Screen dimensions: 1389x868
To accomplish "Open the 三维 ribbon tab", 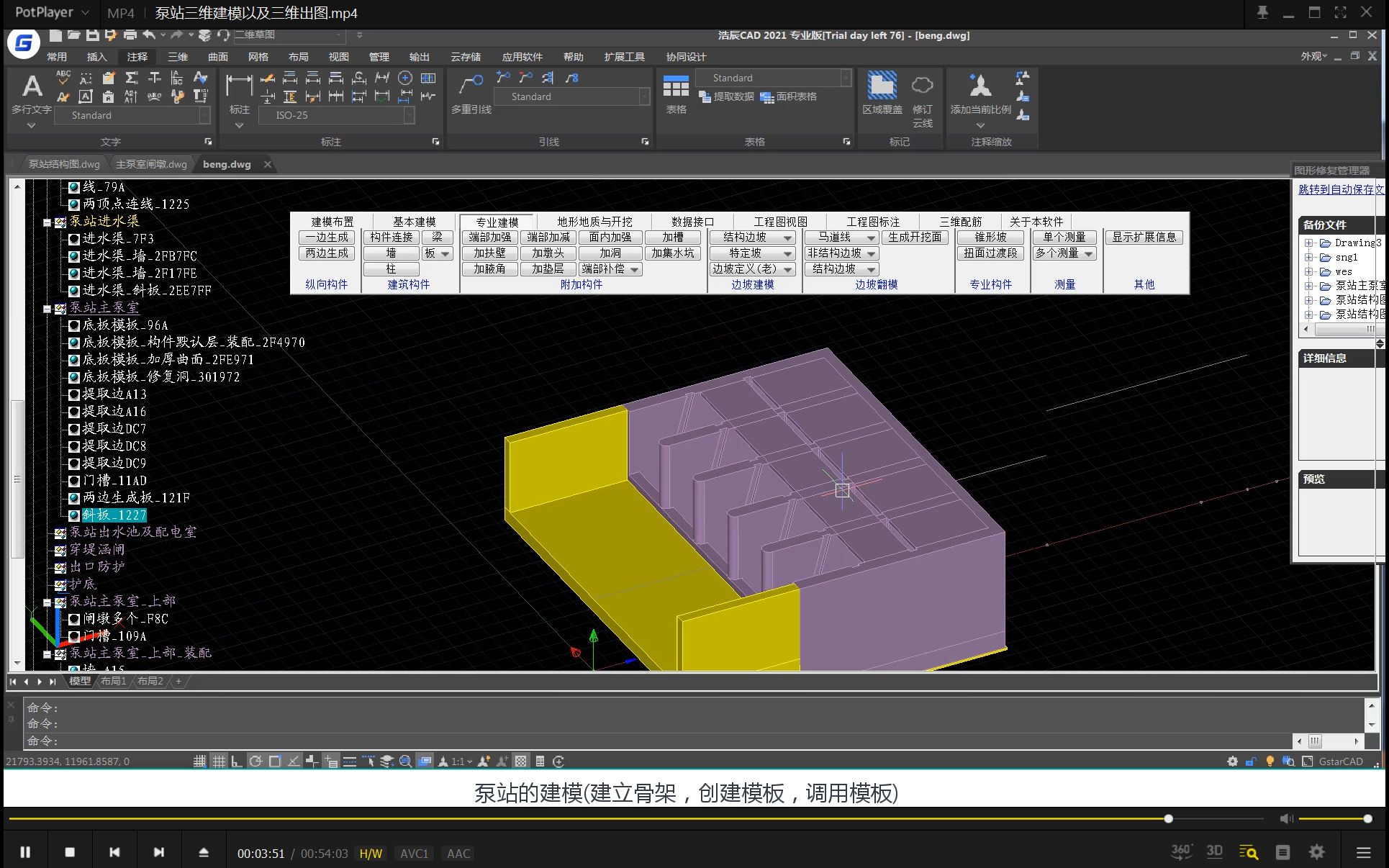I will [x=178, y=57].
